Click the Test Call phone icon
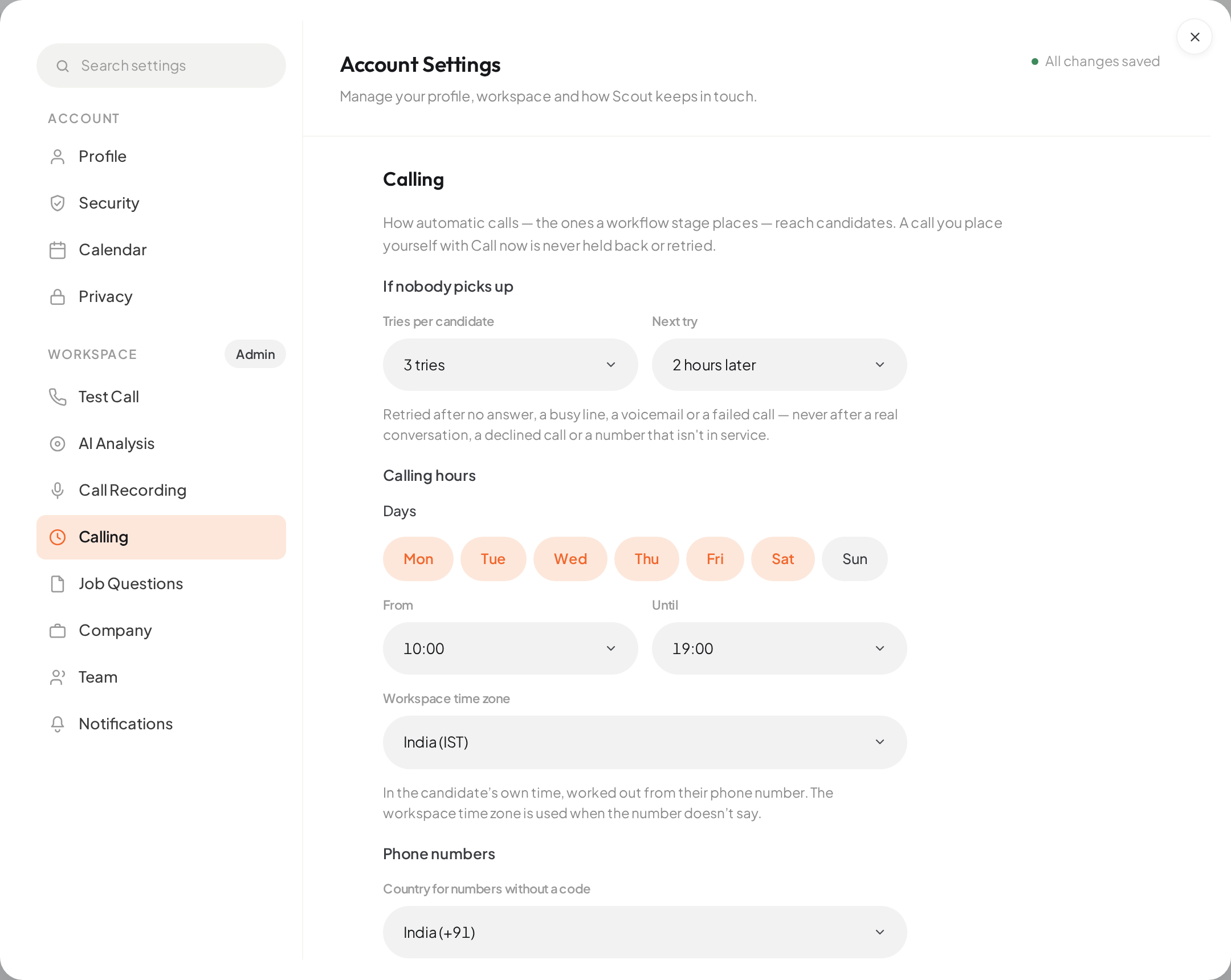Screen dimensions: 1231x980 (x=58, y=397)
